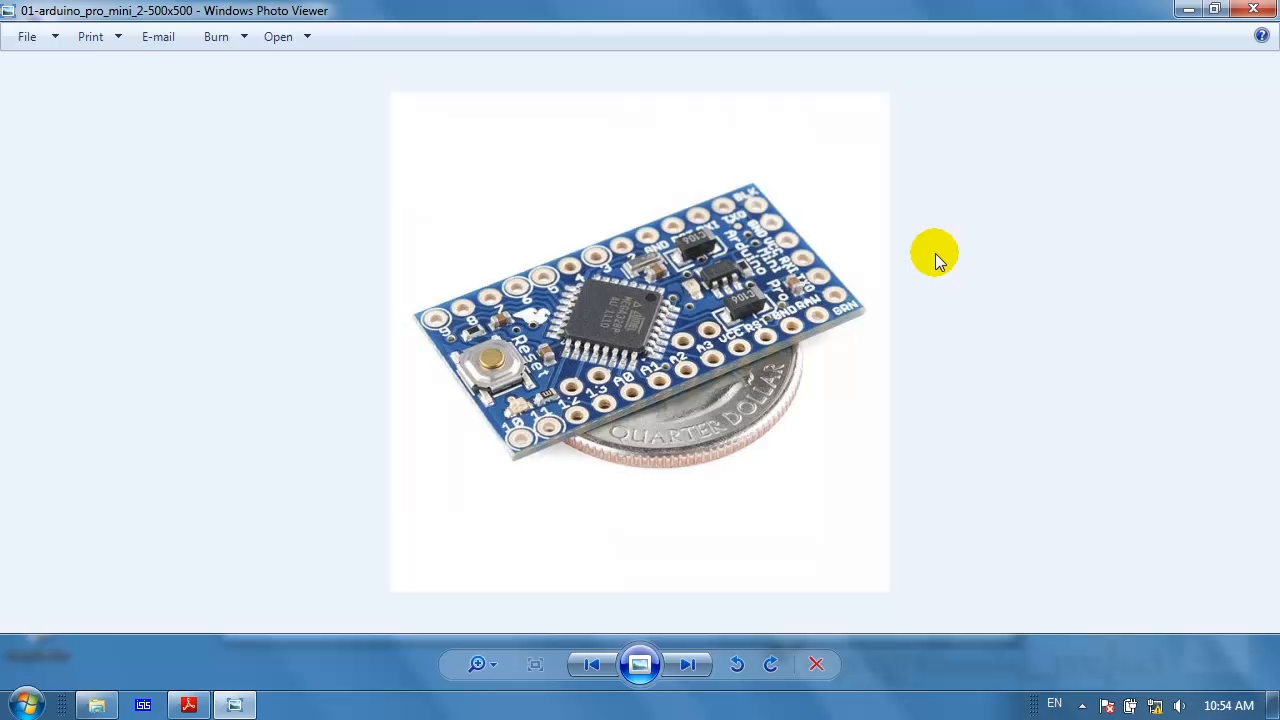Viewport: 1280px width, 720px height.
Task: Open Windows Explorer from the taskbar
Action: [x=97, y=706]
